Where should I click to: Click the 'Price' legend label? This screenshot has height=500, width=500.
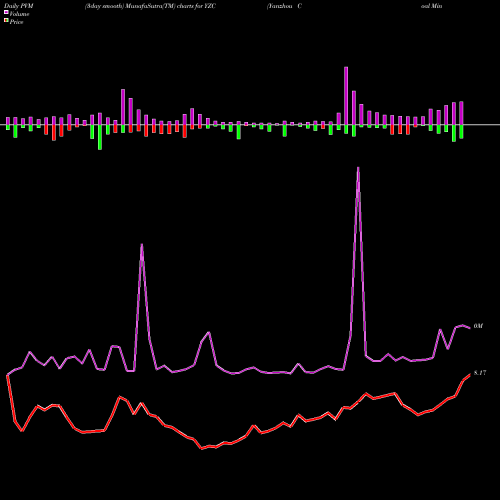click(x=16, y=22)
